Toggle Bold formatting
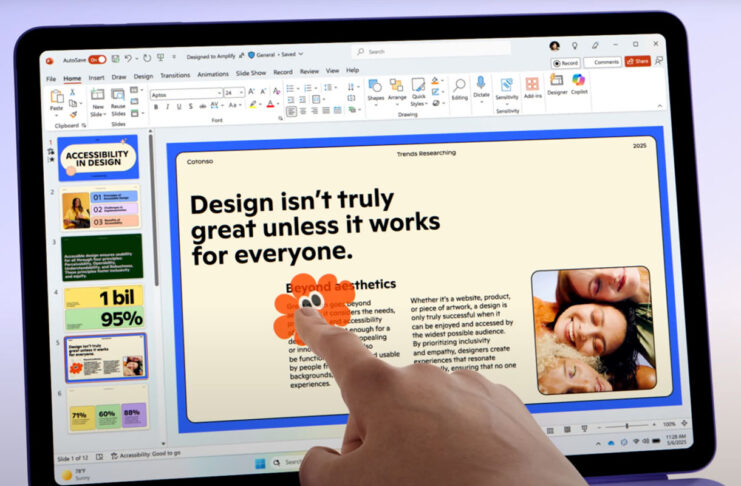This screenshot has height=486, width=741. click(x=156, y=107)
